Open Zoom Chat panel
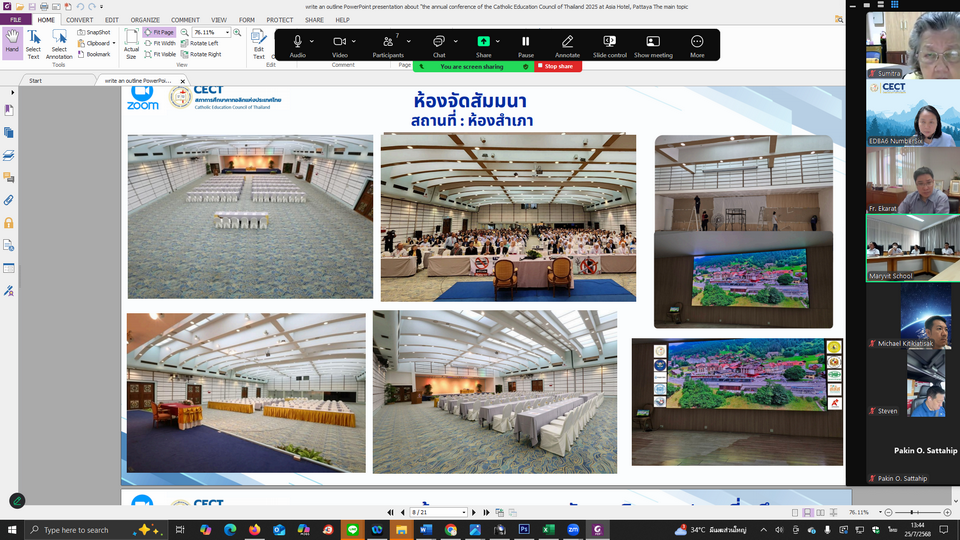The image size is (960, 540). point(439,45)
